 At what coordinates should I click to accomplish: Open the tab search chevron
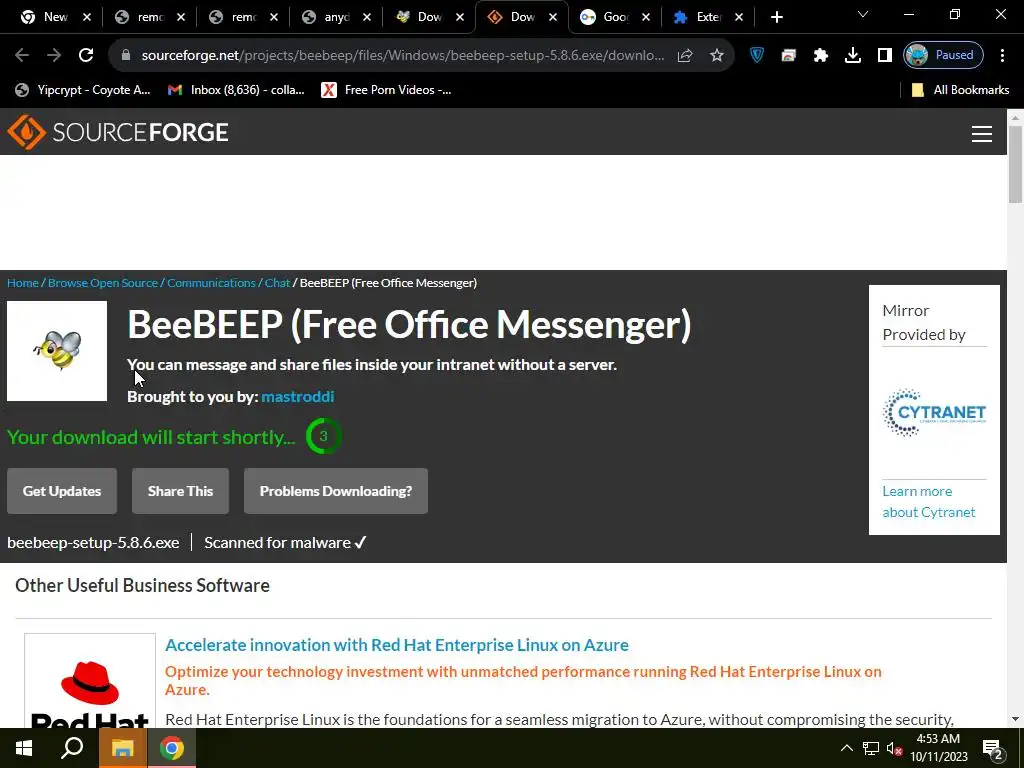[x=863, y=14]
